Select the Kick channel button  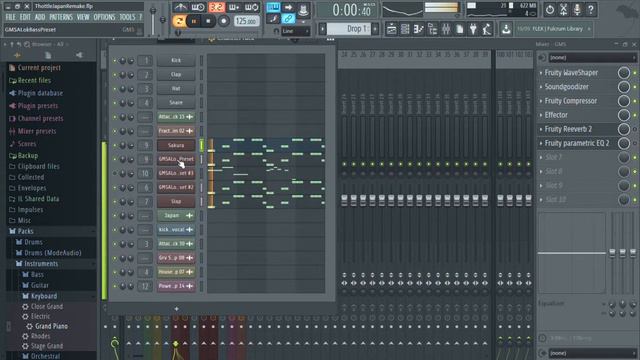[176, 60]
